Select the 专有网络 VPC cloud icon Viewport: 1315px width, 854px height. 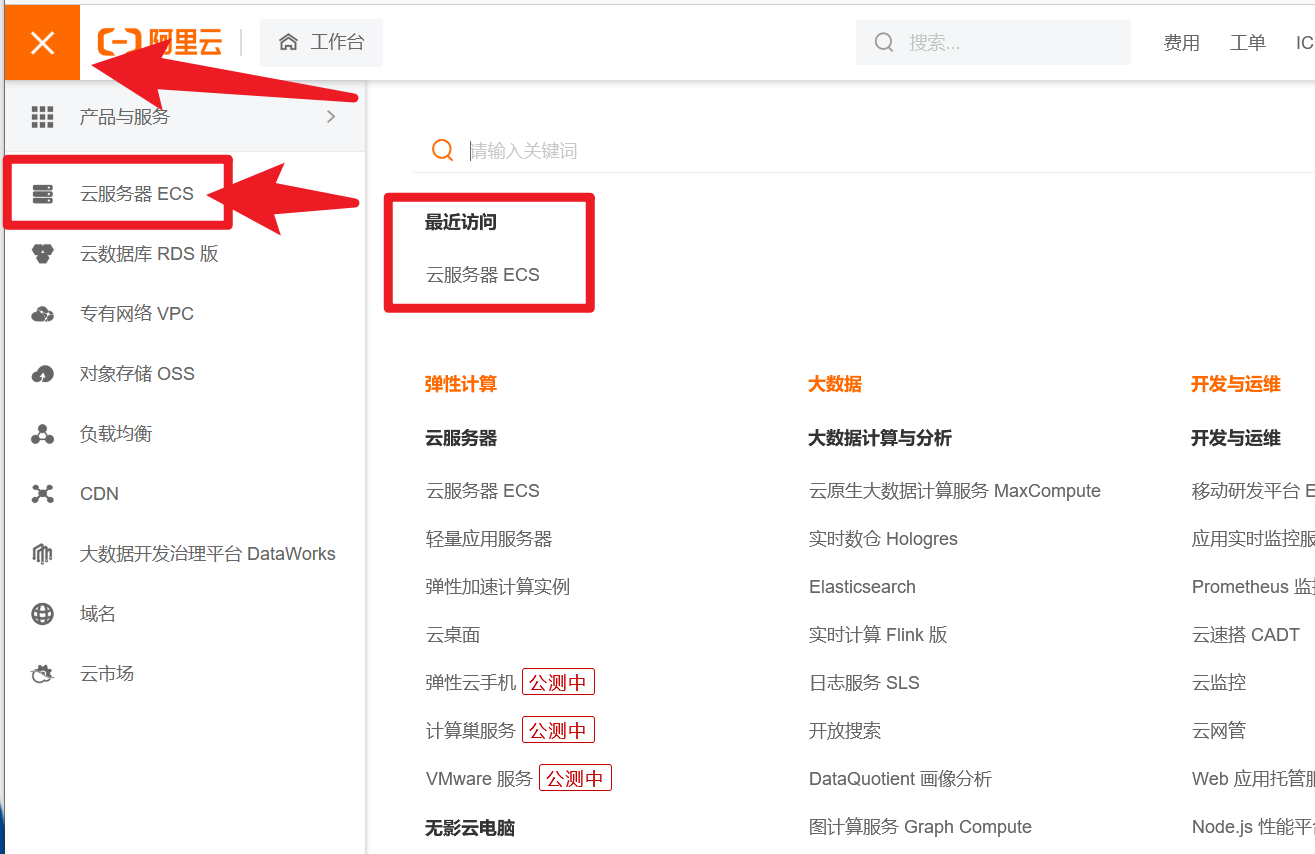[42, 314]
